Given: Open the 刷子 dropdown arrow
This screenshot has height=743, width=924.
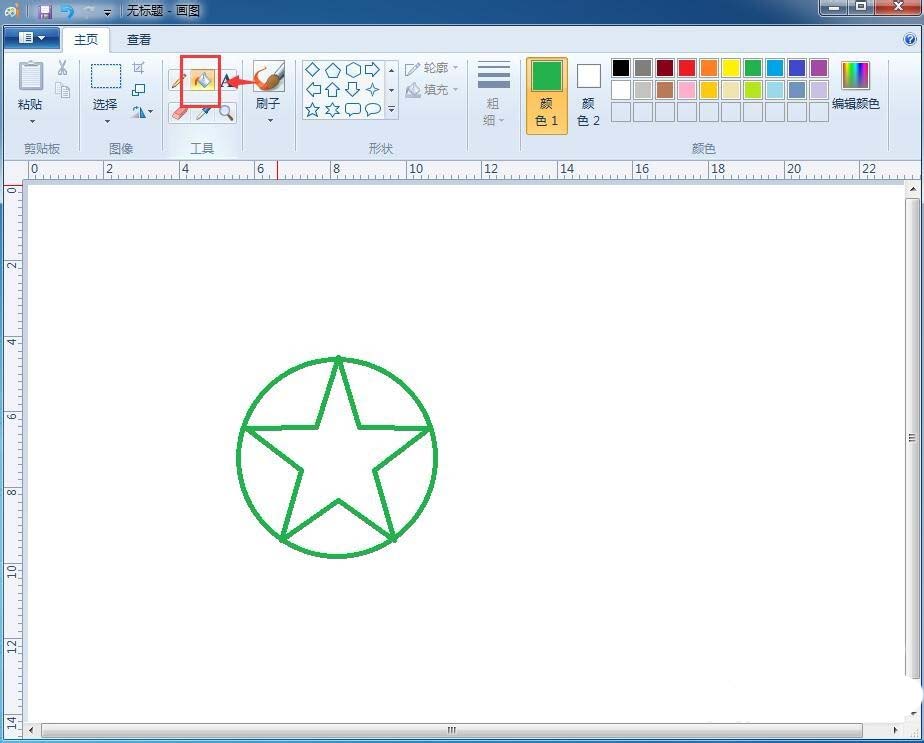Looking at the screenshot, I should pyautogui.click(x=270, y=121).
